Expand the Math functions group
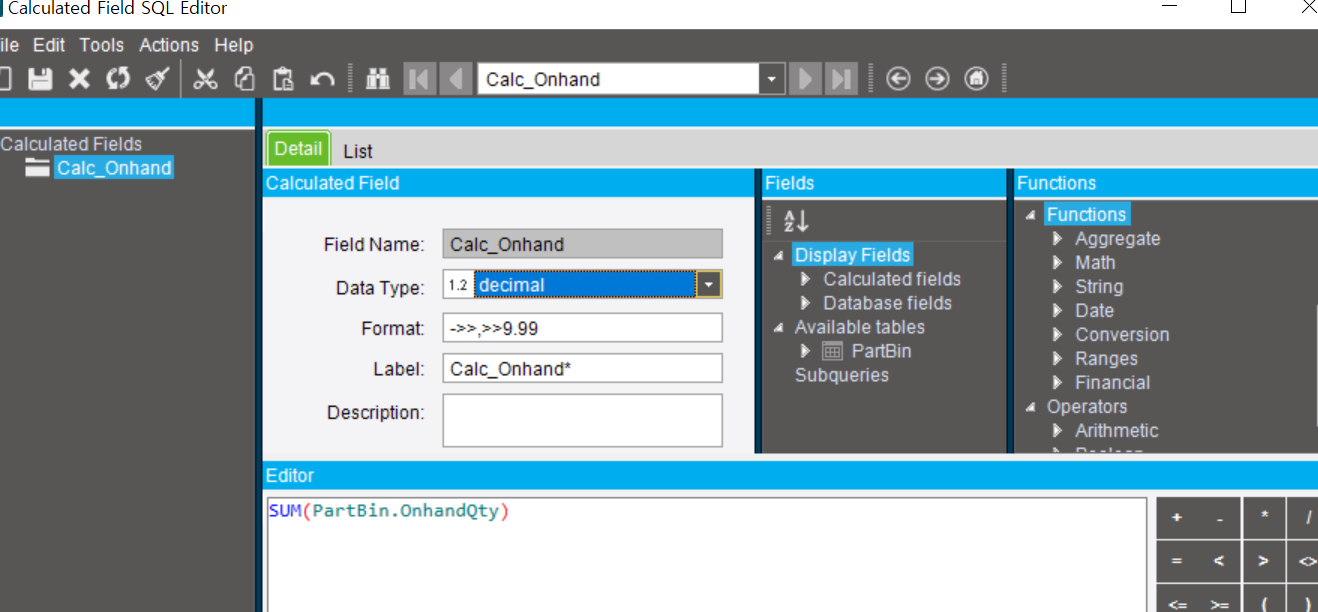Viewport: 1318px width, 612px height. pos(1058,263)
